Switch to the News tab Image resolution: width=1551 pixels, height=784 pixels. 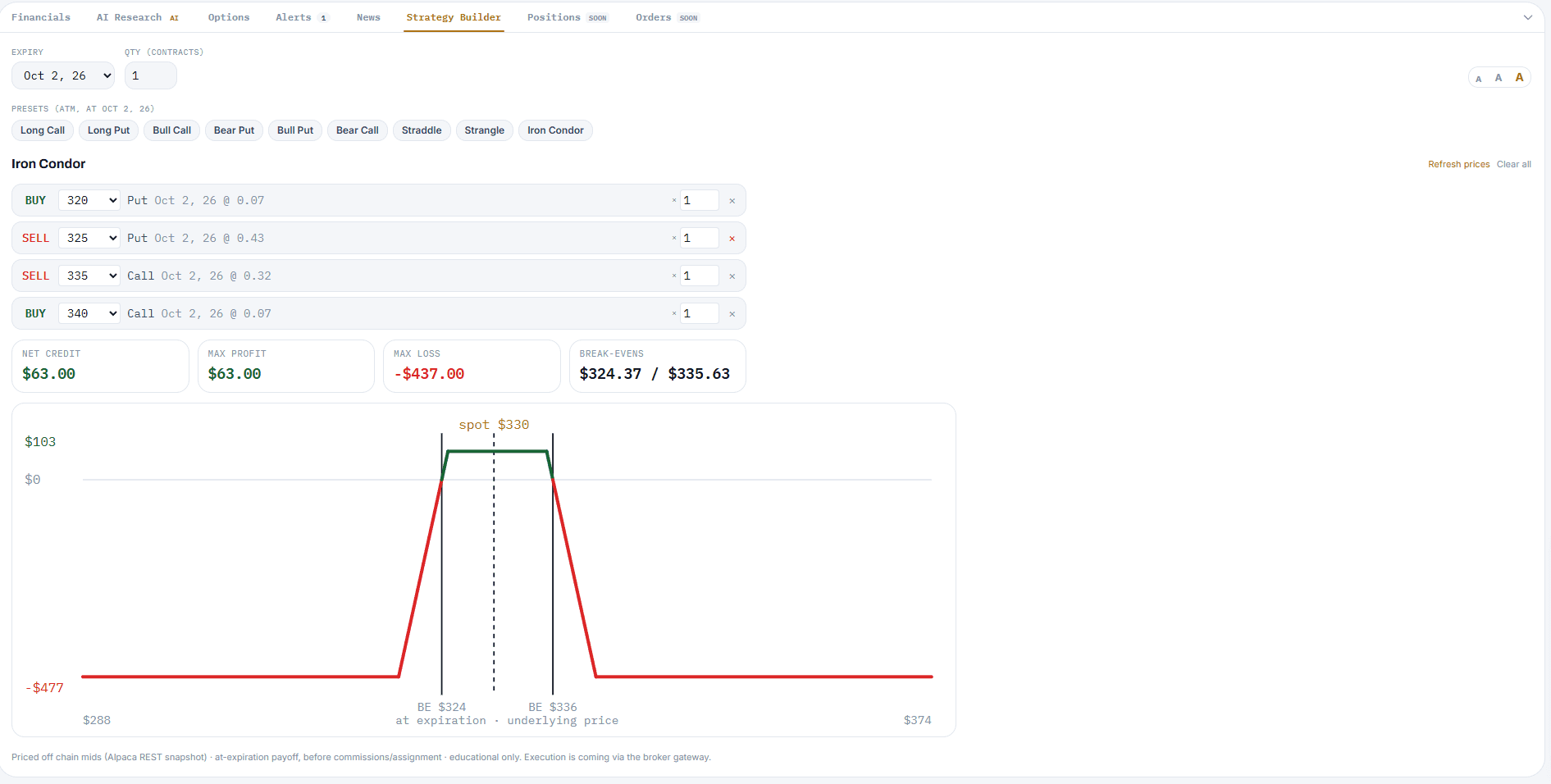tap(368, 17)
